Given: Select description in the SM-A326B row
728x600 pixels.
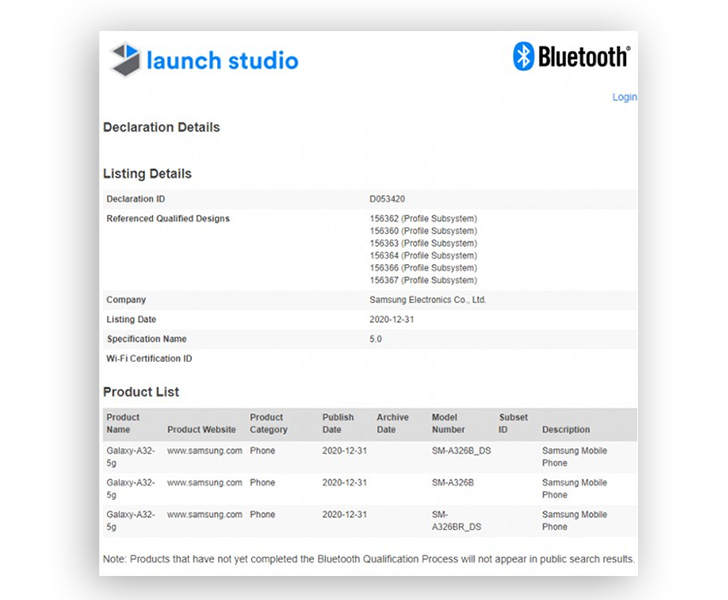Looking at the screenshot, I should (x=574, y=489).
